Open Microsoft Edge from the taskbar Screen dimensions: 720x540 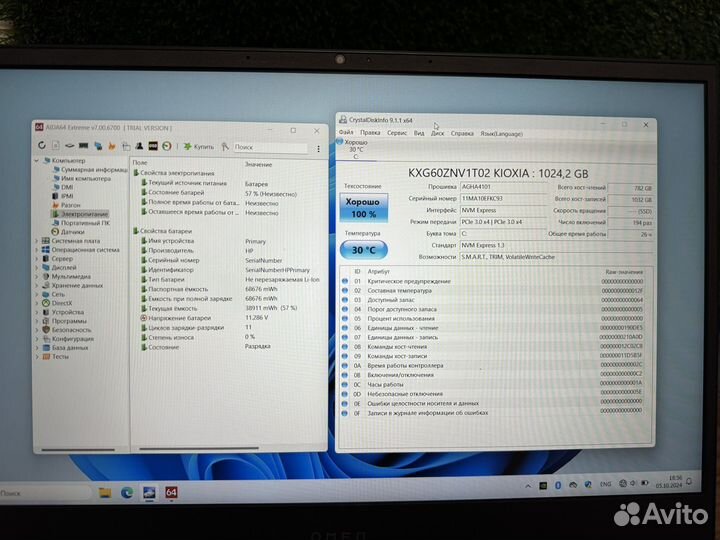point(127,493)
